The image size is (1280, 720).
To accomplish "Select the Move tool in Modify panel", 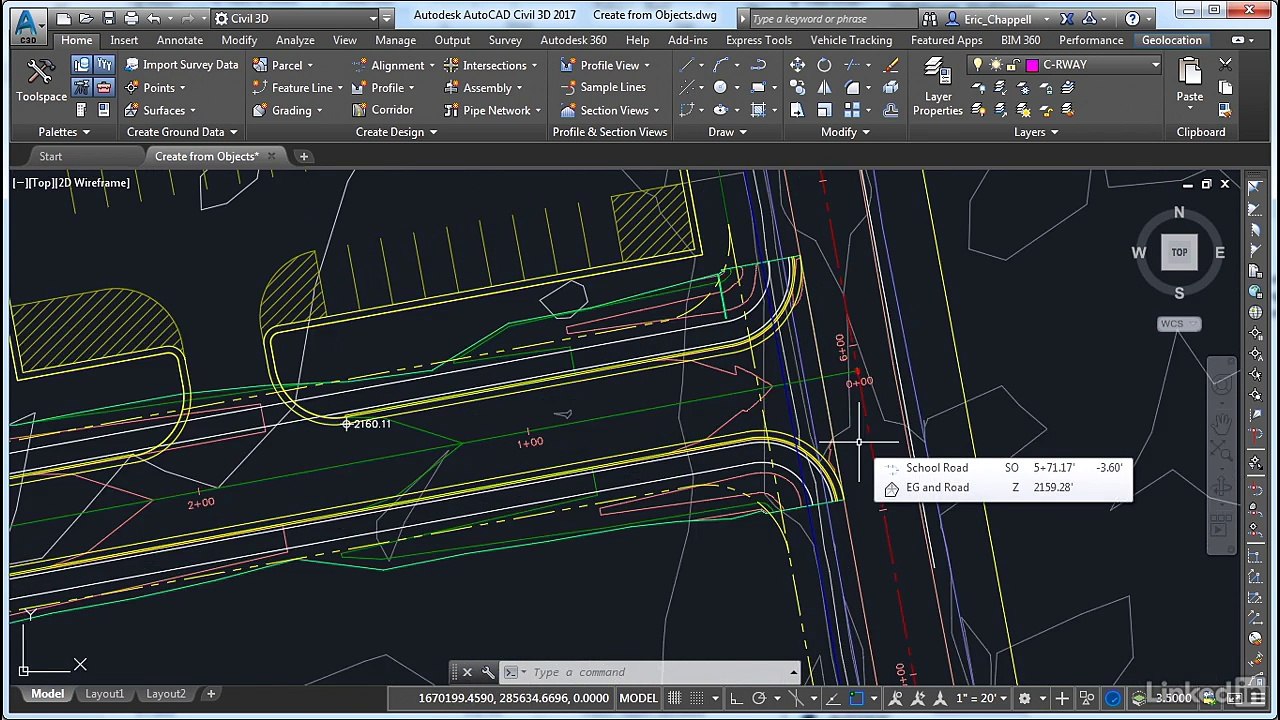I will point(797,65).
